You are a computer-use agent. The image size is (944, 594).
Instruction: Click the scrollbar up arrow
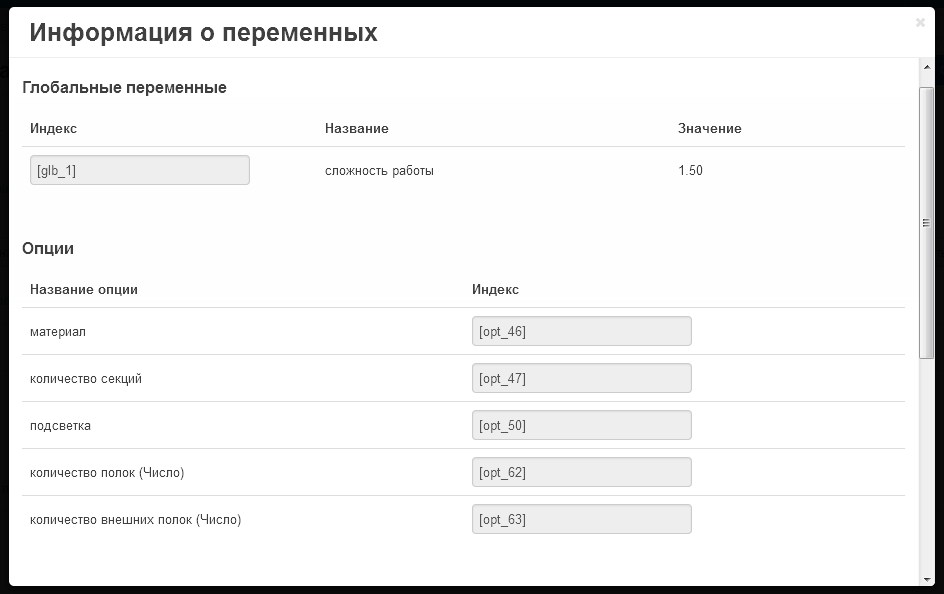coord(927,67)
